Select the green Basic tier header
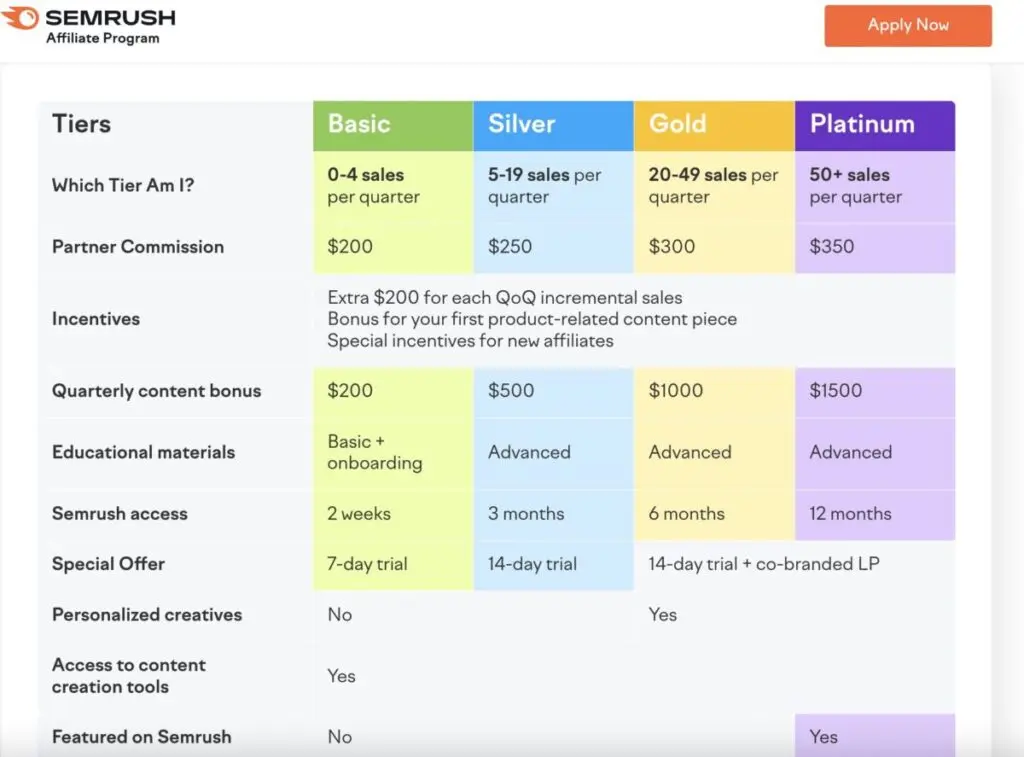 coord(392,125)
